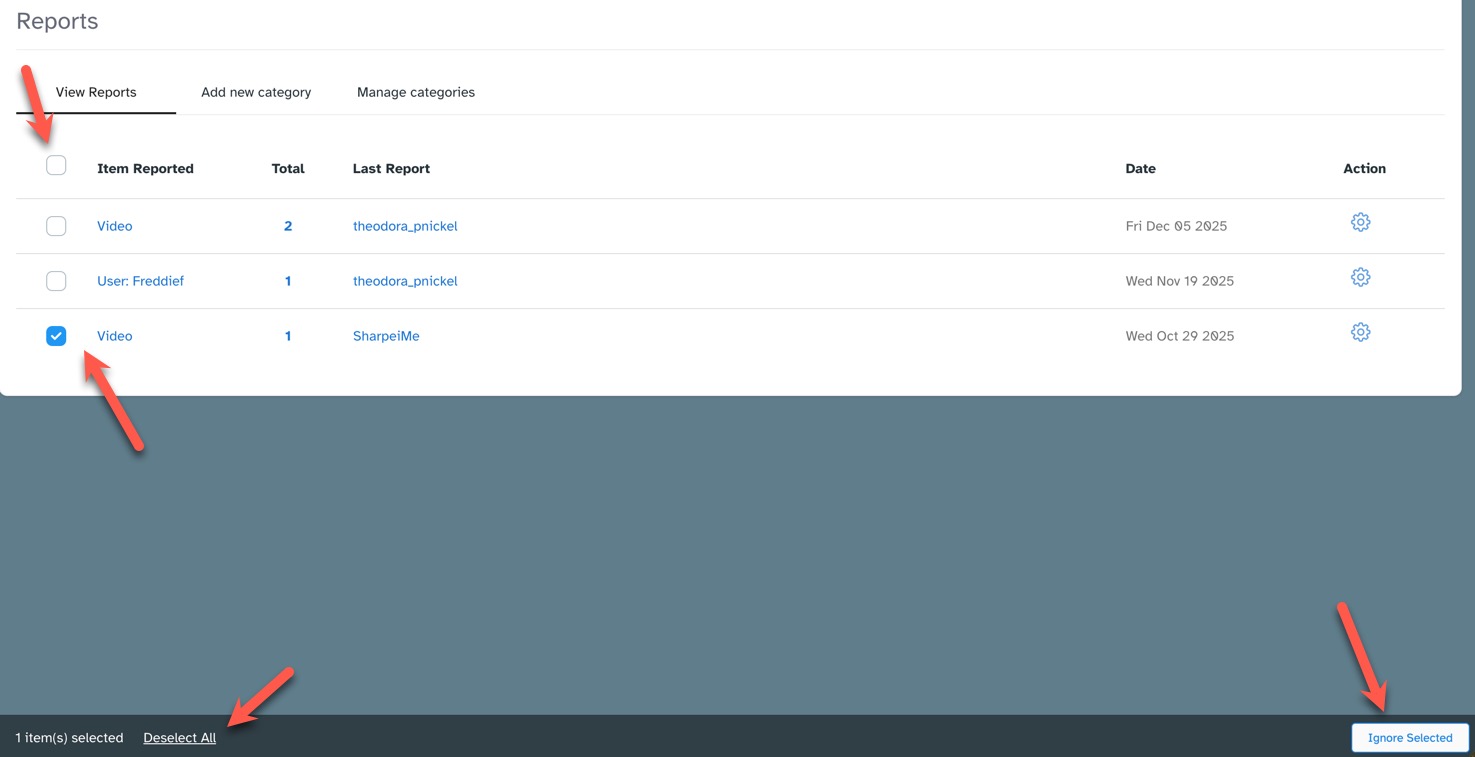Image resolution: width=1475 pixels, height=757 pixels.
Task: Open the Video item reported by SharpeiMe
Action: [115, 336]
